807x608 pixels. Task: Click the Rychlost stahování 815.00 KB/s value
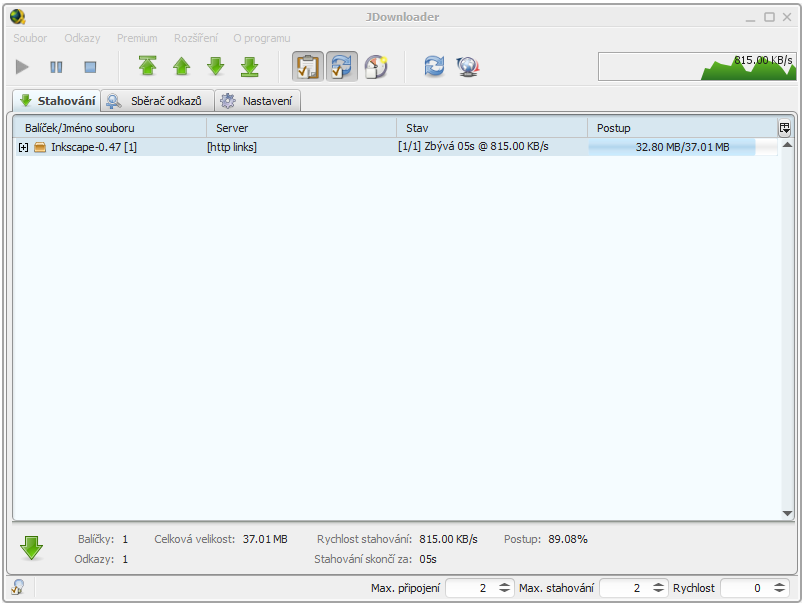pyautogui.click(x=448, y=540)
